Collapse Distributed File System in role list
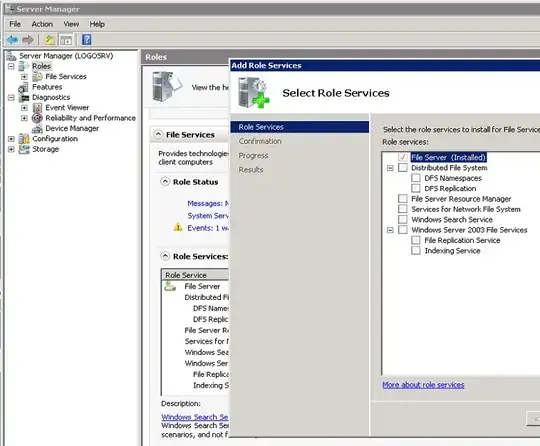The height and width of the screenshot is (446, 540). pyautogui.click(x=390, y=168)
